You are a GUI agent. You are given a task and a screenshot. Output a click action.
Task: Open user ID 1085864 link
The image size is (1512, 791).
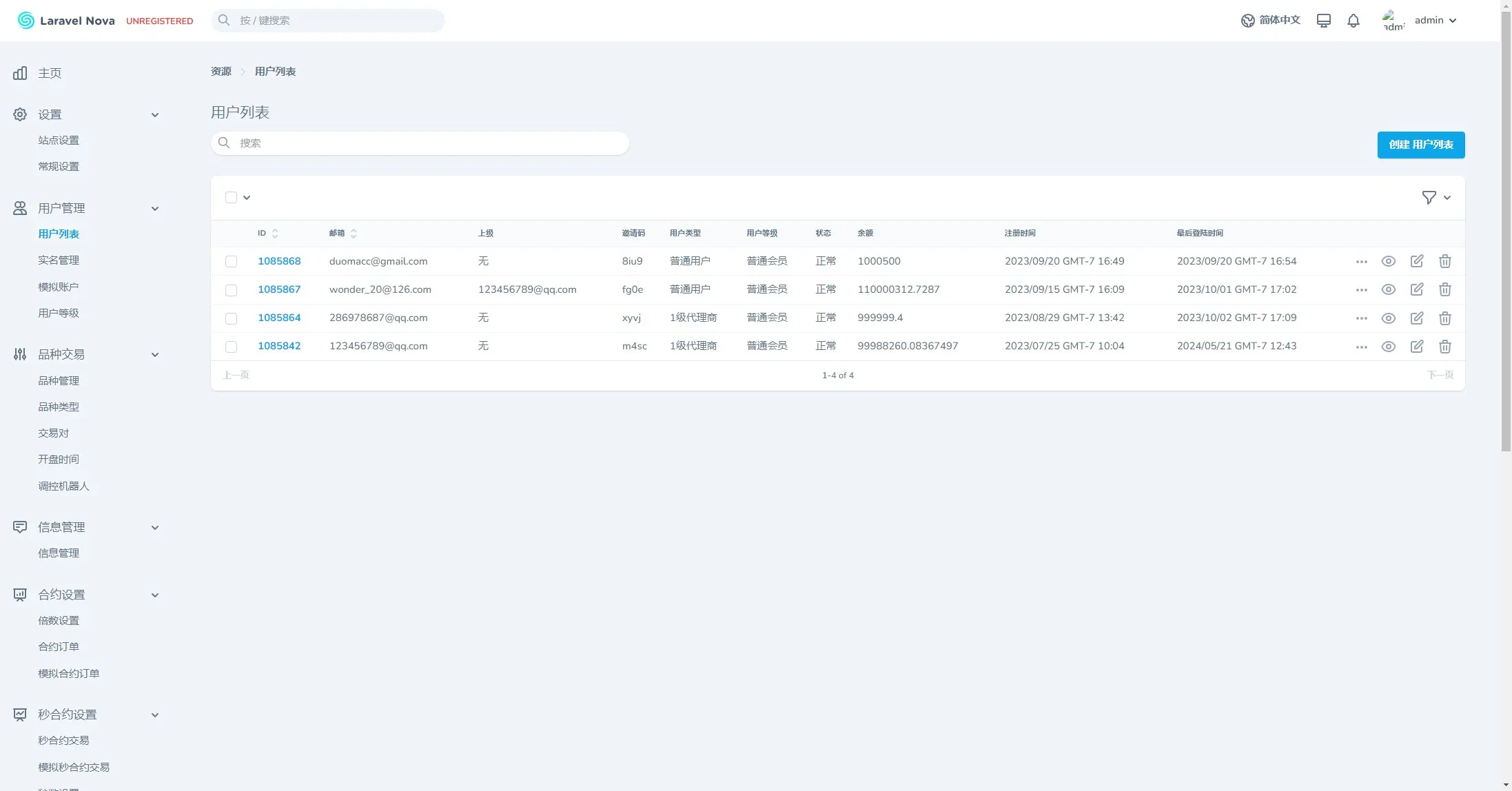(x=279, y=318)
